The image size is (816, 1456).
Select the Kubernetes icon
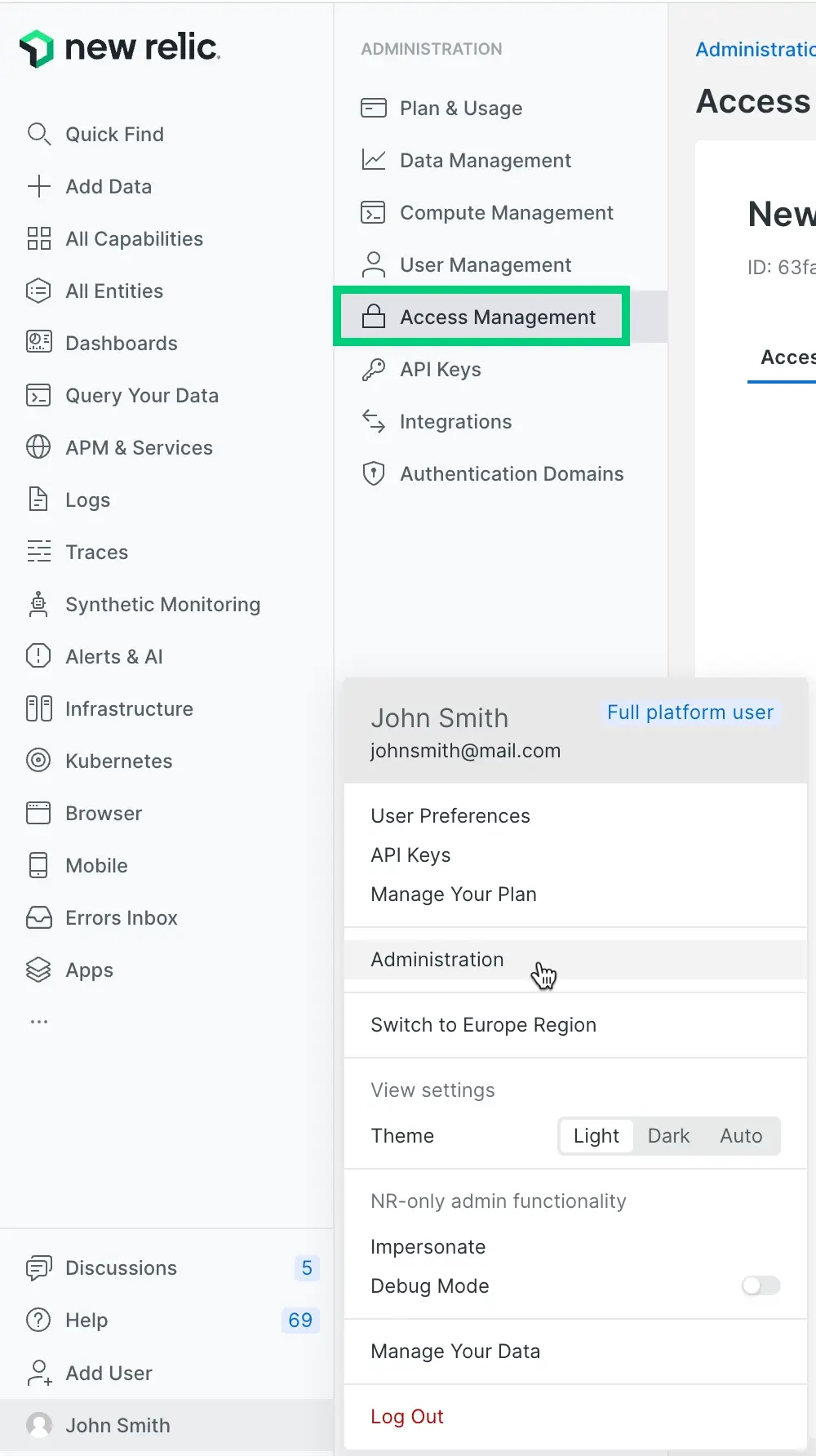point(38,761)
